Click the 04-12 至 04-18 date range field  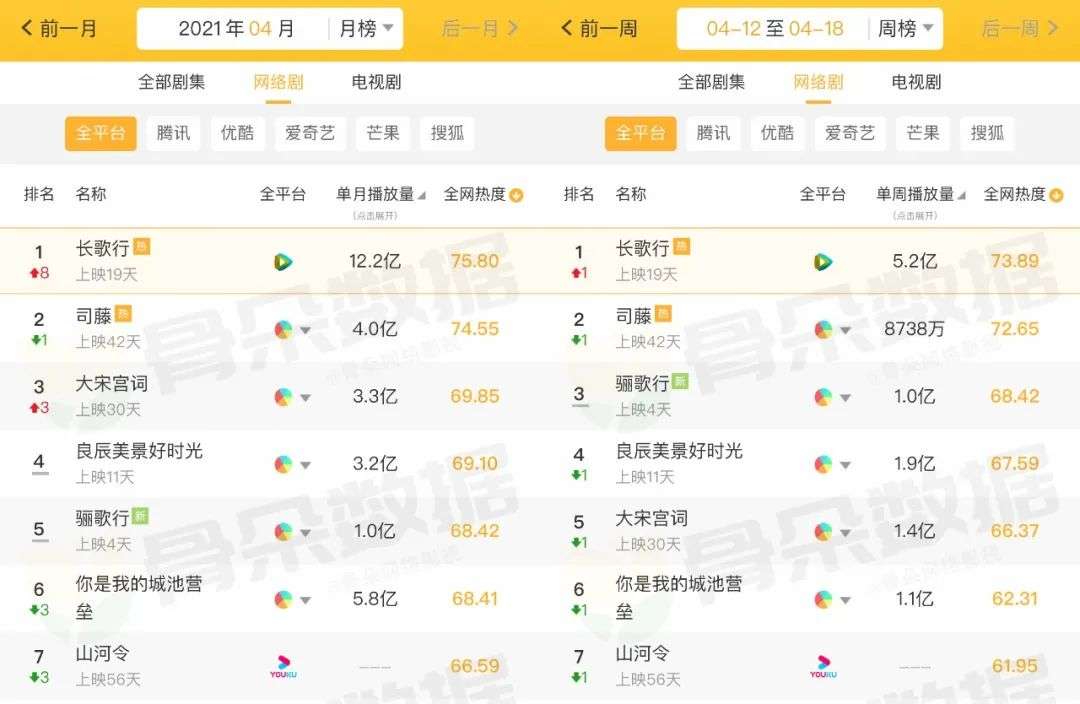(775, 29)
